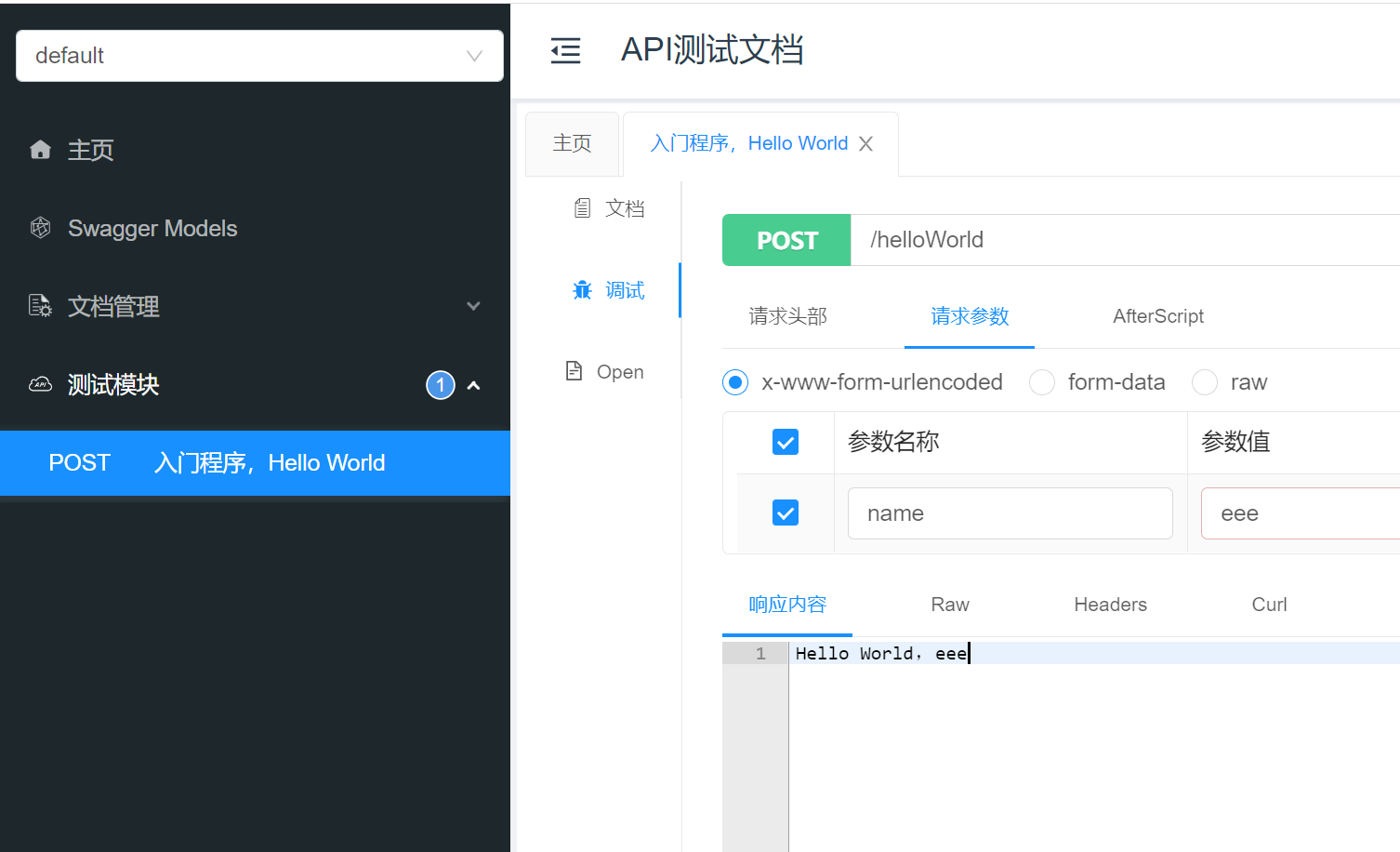Select the form-data radio button

click(x=1042, y=382)
